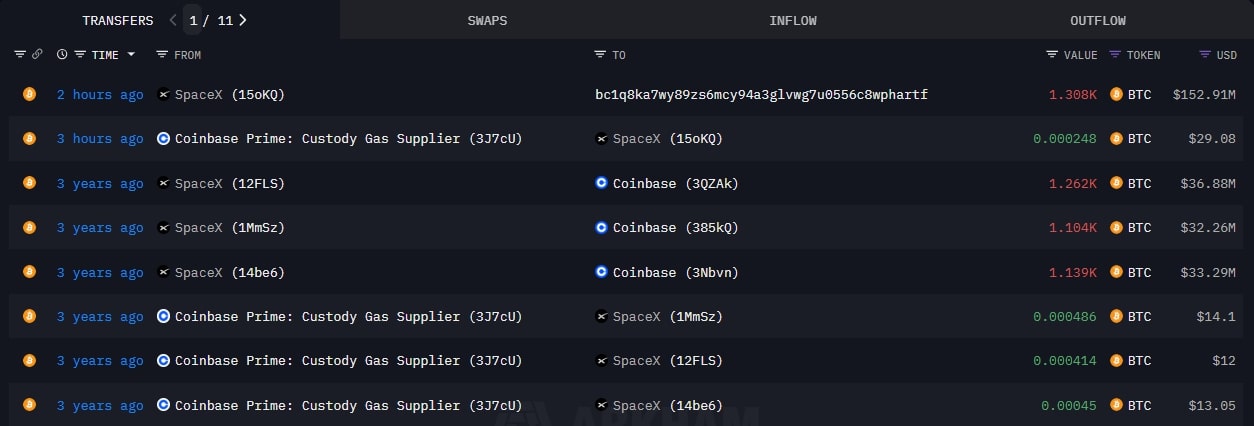This screenshot has width=1254, height=426.
Task: Go to previous transfers page
Action: 173,20
